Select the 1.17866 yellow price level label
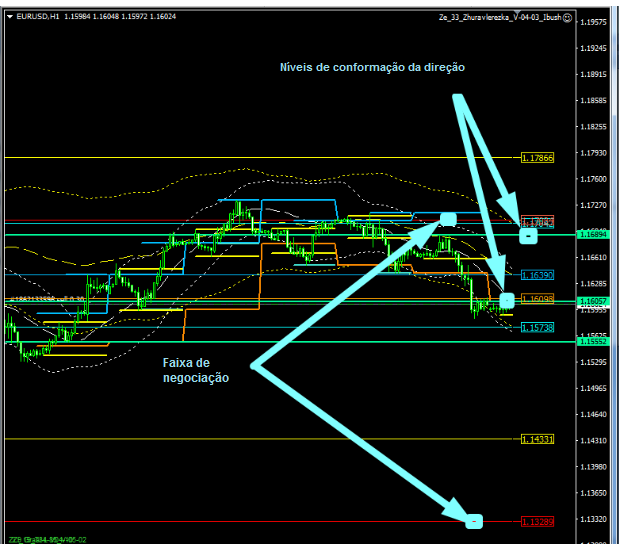Image resolution: width=619 pixels, height=544 pixels. [x=537, y=157]
